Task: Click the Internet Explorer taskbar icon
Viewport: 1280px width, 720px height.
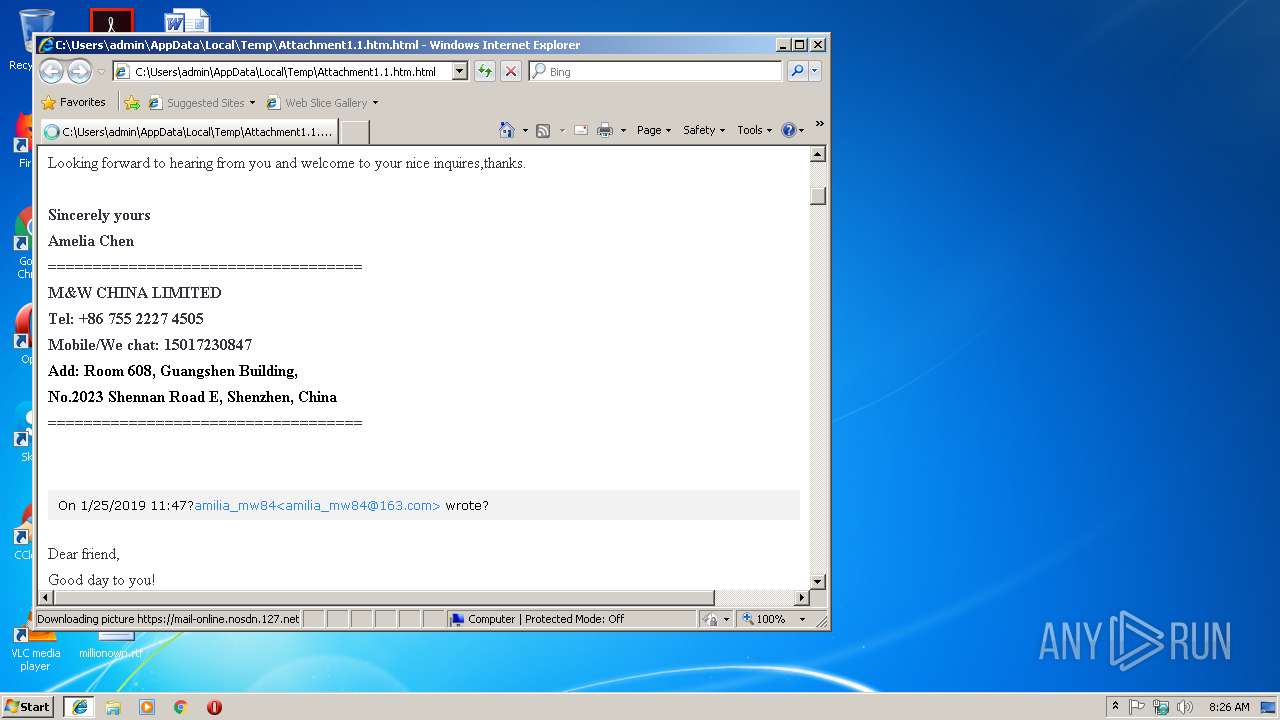Action: pyautogui.click(x=79, y=706)
